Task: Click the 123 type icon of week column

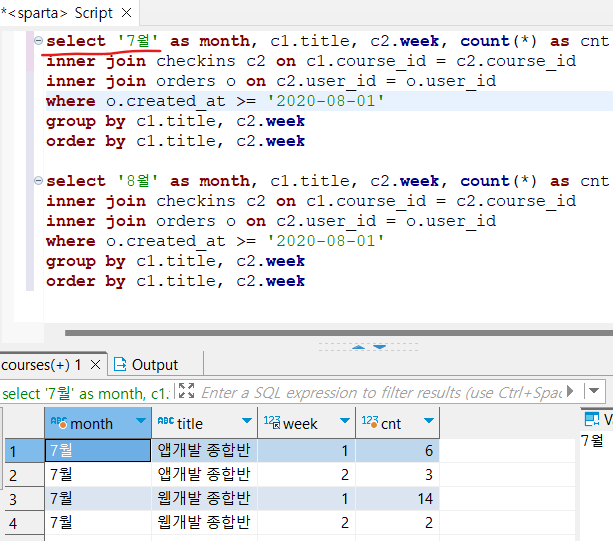Action: pyautogui.click(x=272, y=422)
